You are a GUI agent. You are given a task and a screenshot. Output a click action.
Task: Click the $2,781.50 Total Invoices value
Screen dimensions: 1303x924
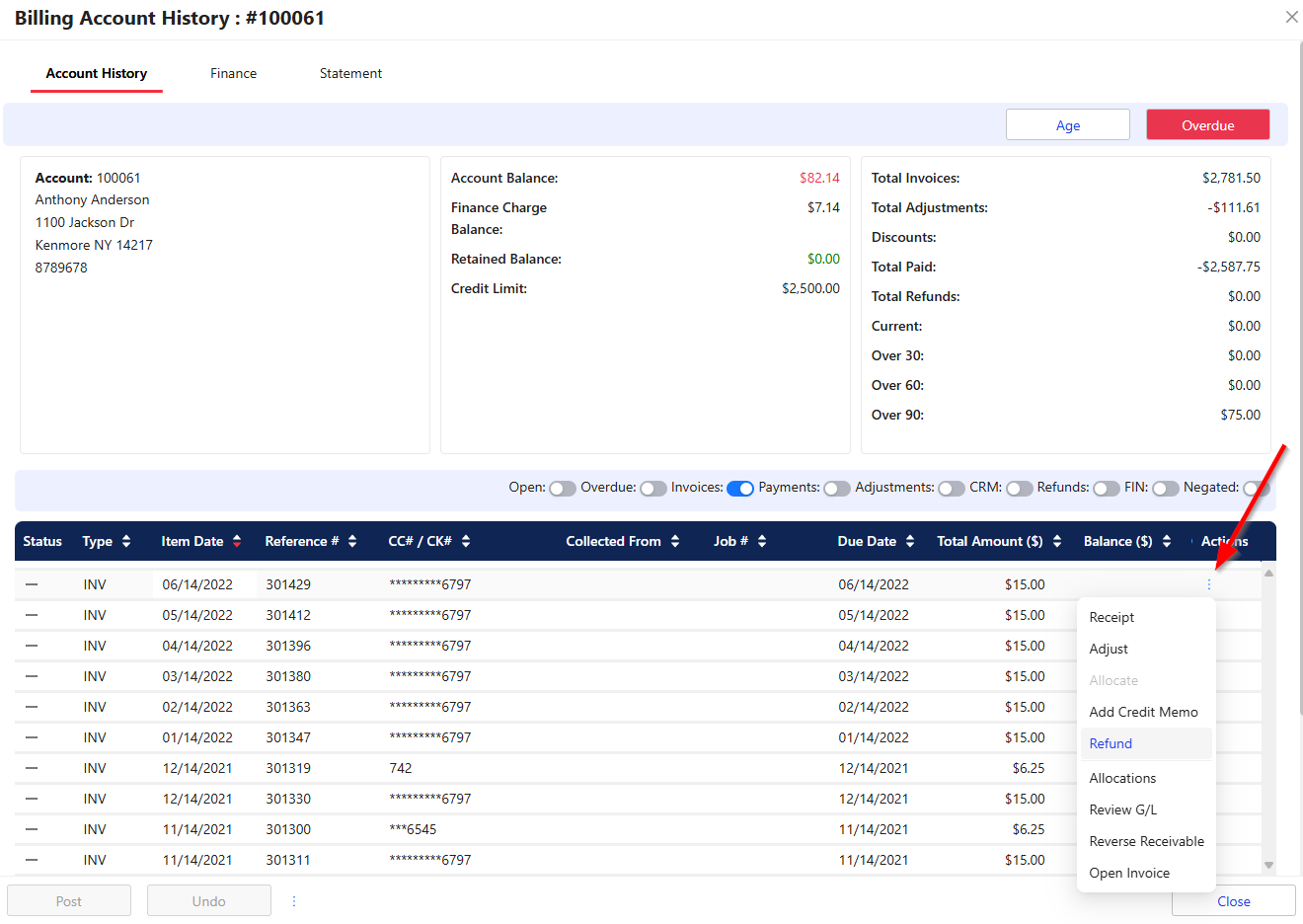1231,178
